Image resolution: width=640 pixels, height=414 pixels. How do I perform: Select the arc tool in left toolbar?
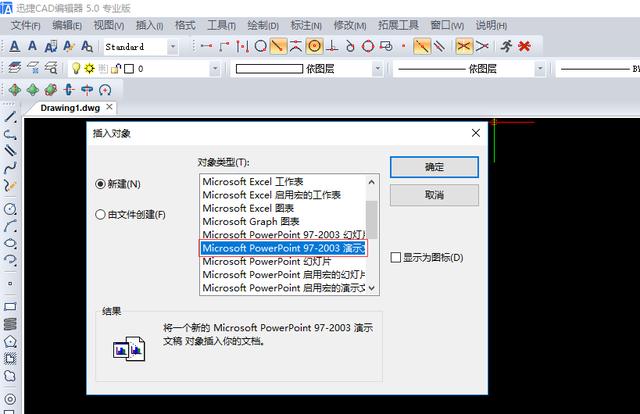point(10,226)
